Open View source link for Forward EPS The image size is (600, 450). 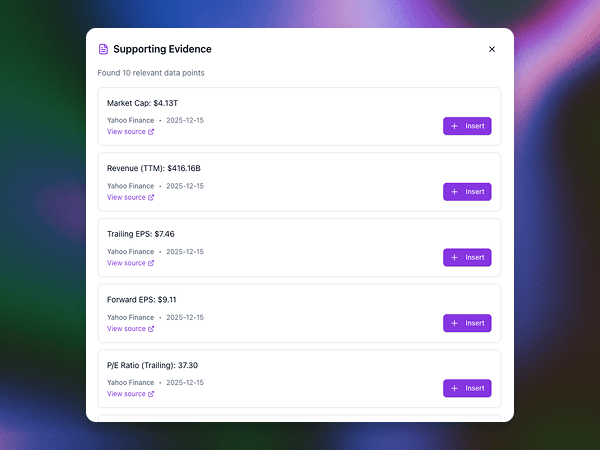tap(127, 328)
